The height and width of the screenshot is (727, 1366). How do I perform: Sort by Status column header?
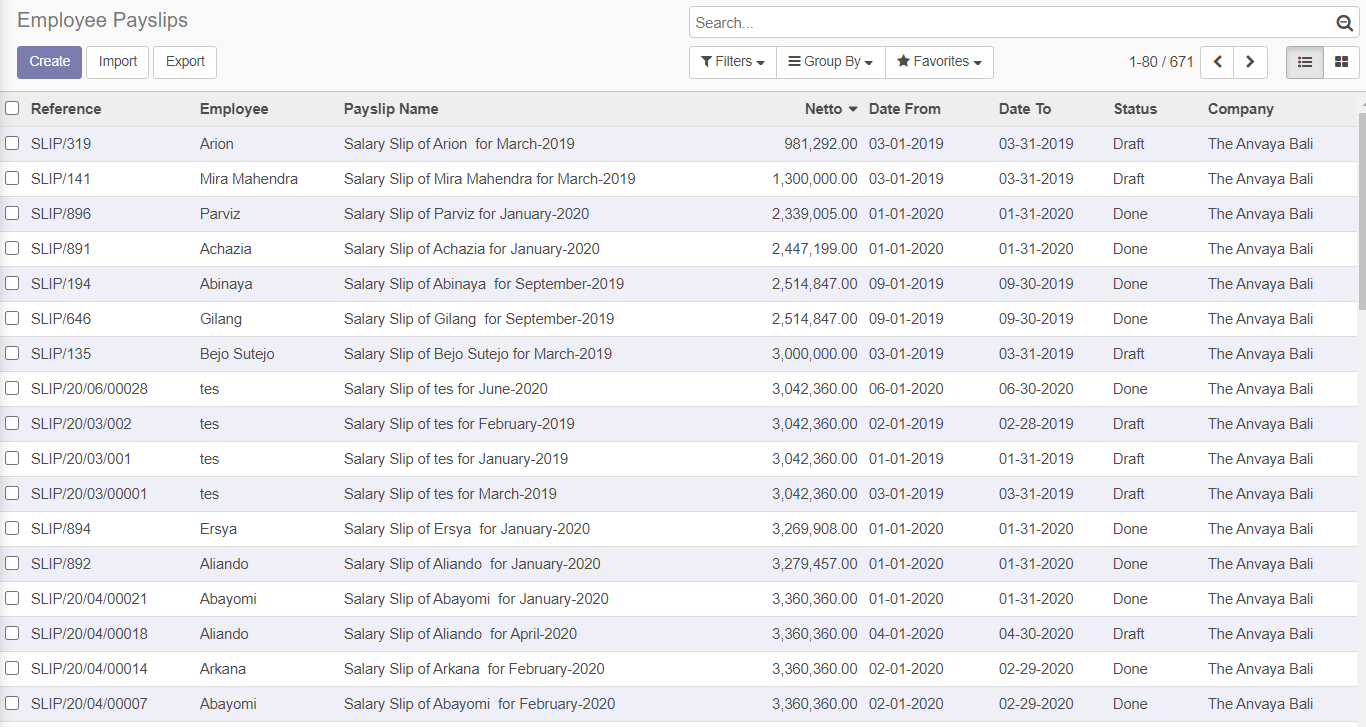coord(1135,109)
